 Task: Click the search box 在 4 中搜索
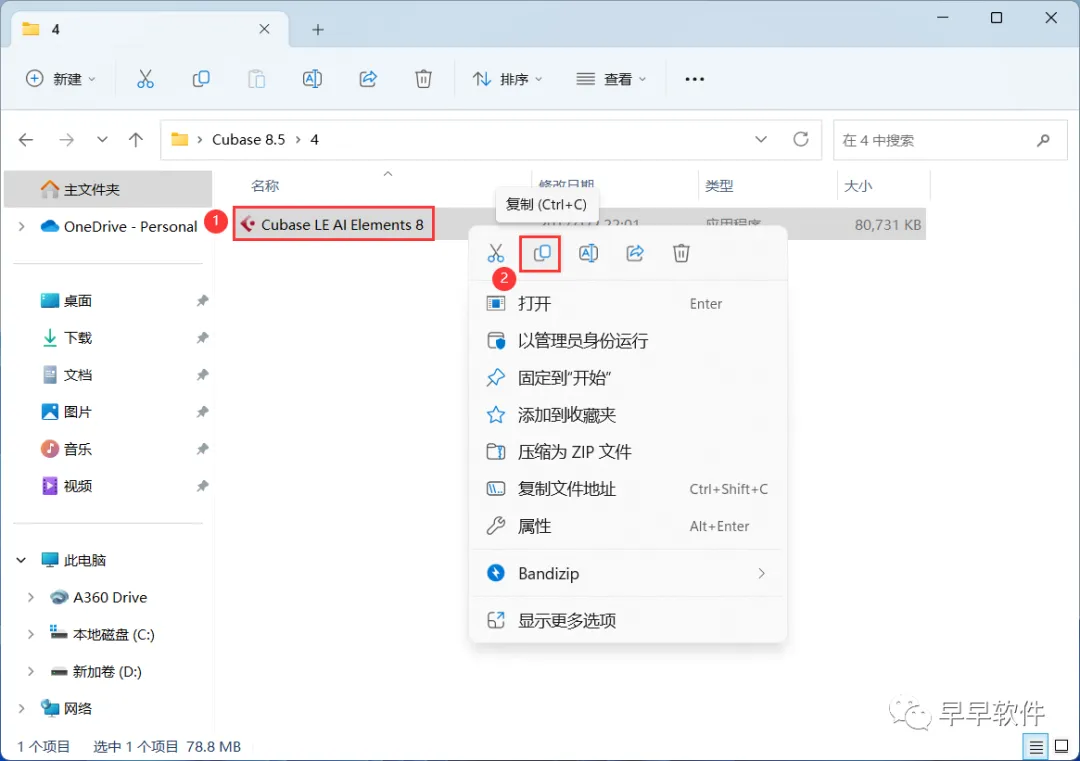[950, 140]
